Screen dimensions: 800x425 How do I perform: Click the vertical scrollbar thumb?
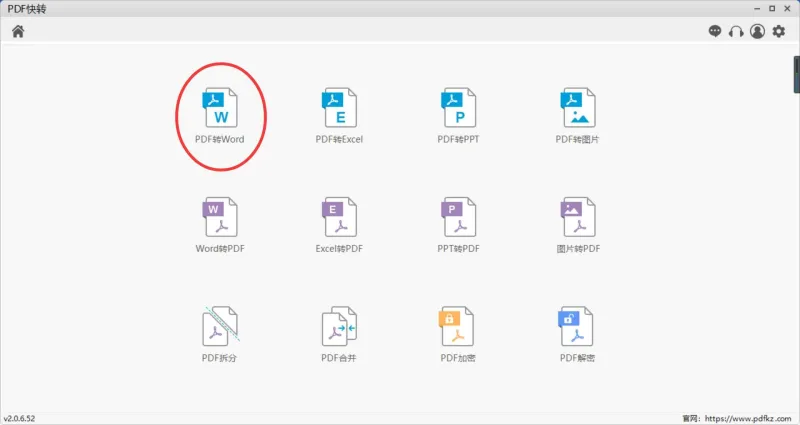coord(796,75)
